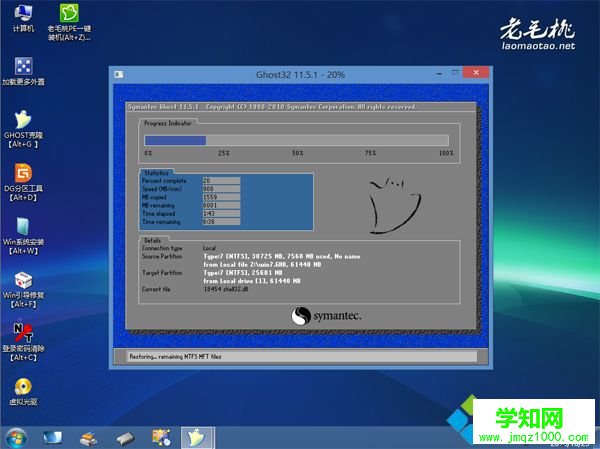The width and height of the screenshot is (600, 449).
Task: Open the 加载更多外置 desktop icon
Action: pyautogui.click(x=23, y=71)
